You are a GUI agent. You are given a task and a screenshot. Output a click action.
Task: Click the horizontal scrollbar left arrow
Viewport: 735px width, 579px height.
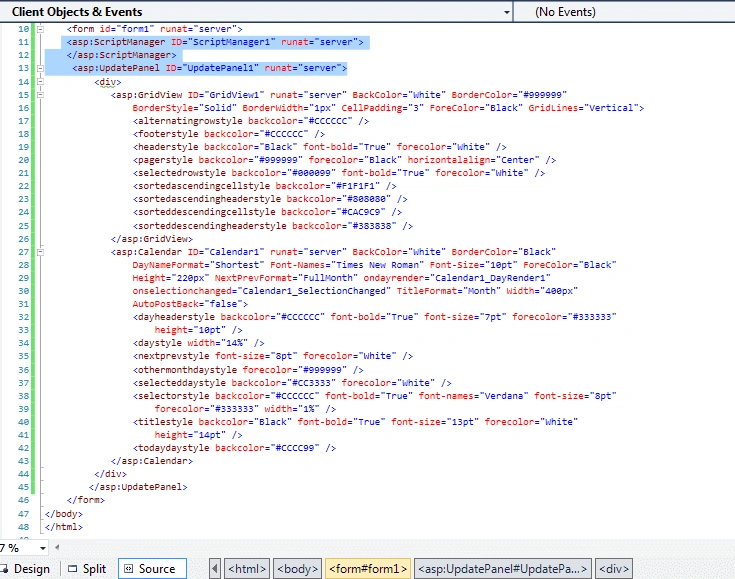[57, 547]
